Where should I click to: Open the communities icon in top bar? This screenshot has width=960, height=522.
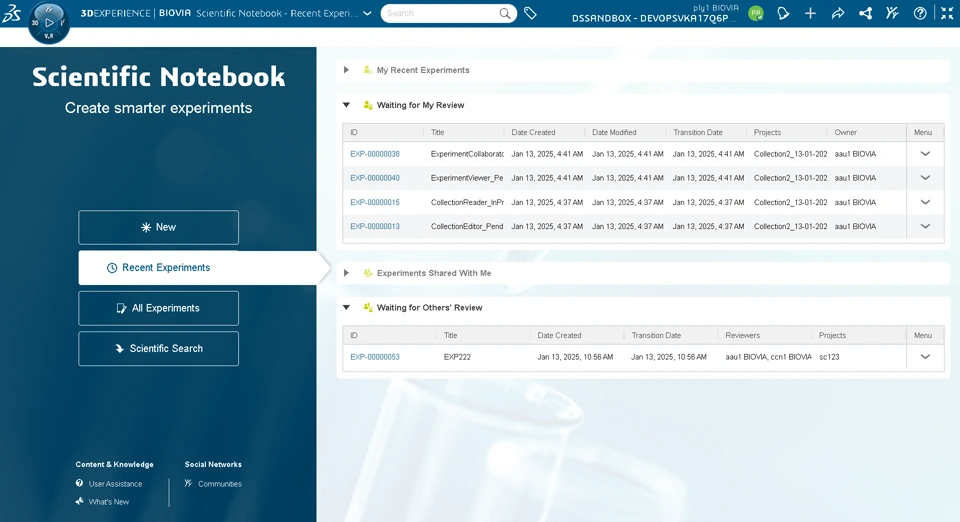point(892,13)
